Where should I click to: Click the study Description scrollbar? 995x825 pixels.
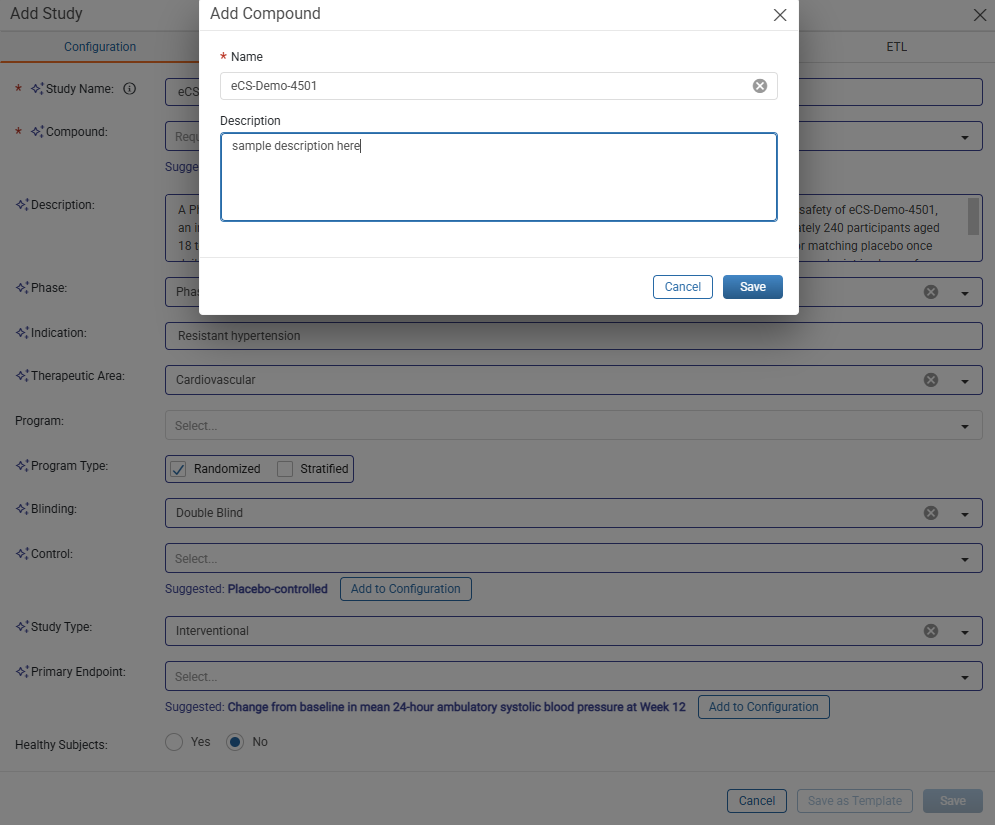pos(973,217)
